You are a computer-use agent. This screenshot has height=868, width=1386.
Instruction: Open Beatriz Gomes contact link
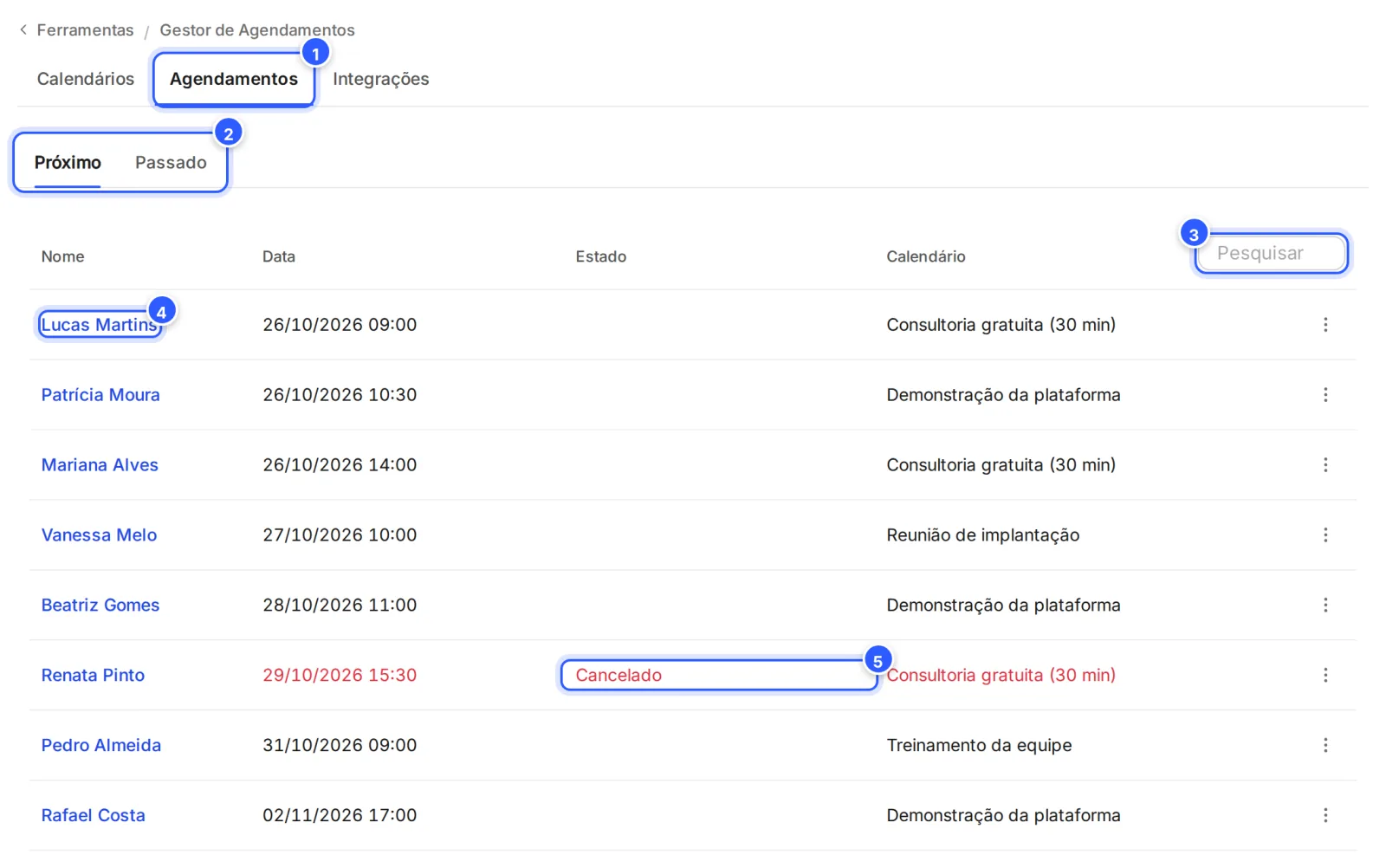[x=100, y=606]
